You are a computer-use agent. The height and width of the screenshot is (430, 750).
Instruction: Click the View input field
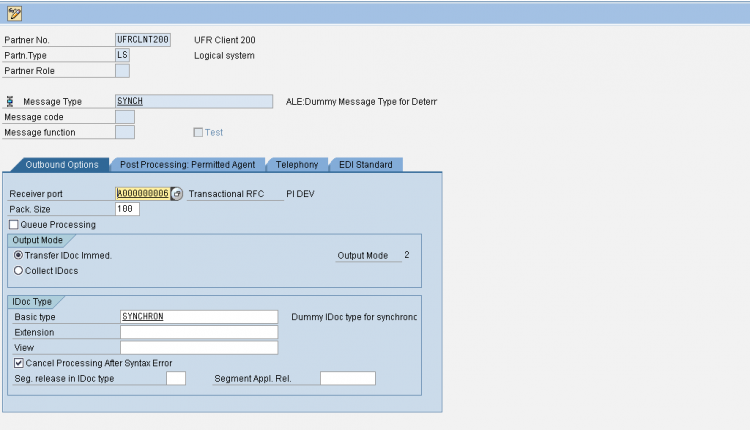click(199, 348)
